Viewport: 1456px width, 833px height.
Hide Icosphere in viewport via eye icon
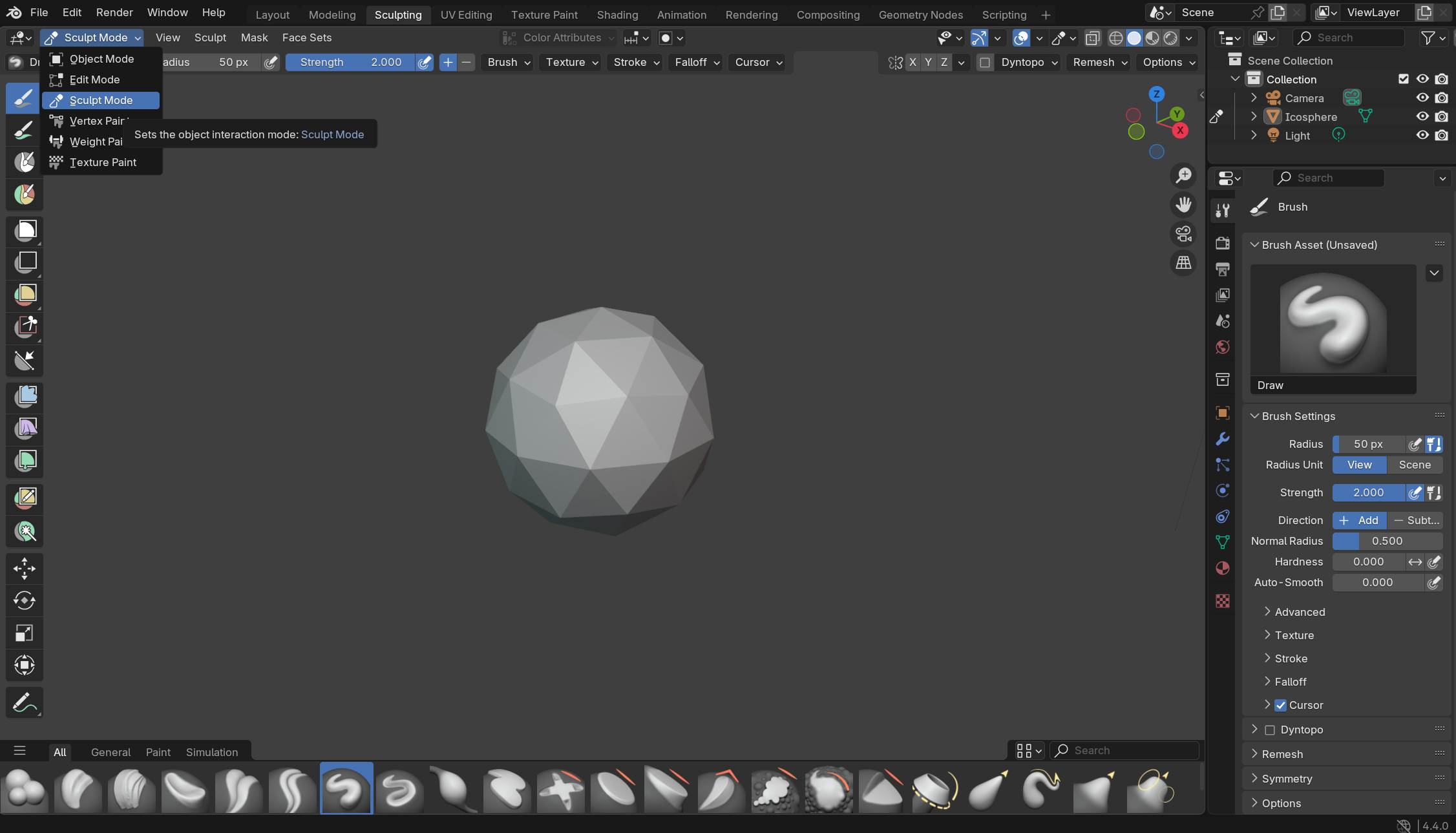(x=1422, y=116)
